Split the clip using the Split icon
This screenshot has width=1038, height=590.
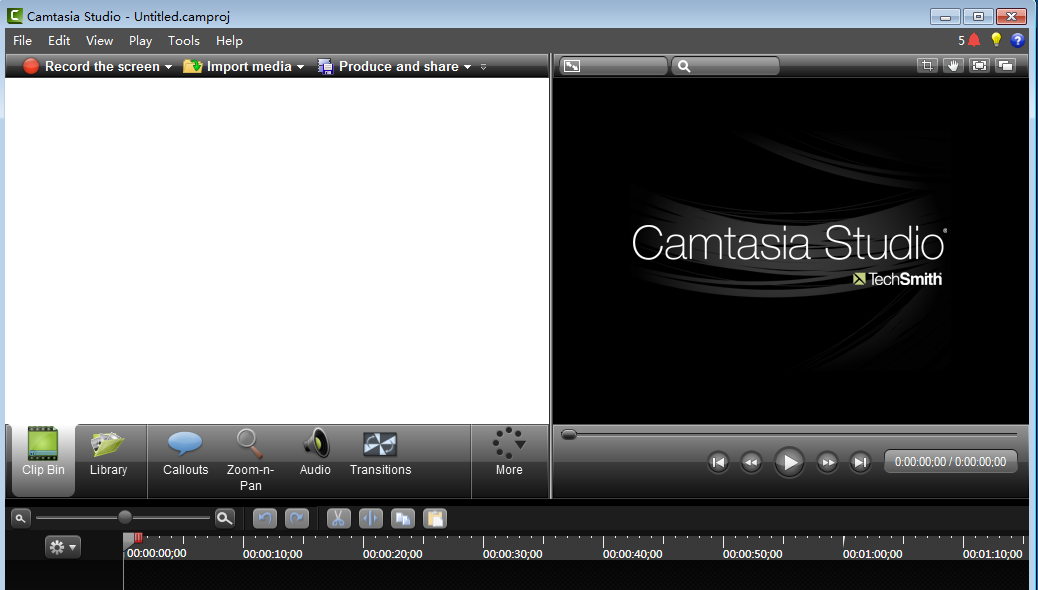pos(370,518)
